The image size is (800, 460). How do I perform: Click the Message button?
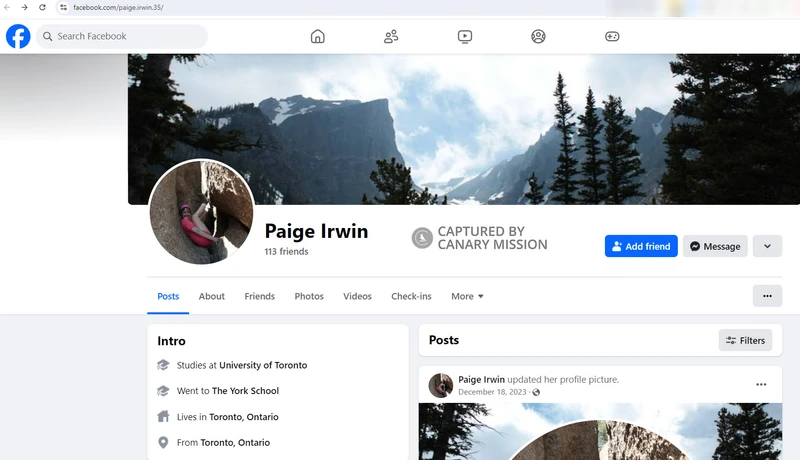pyautogui.click(x=715, y=246)
